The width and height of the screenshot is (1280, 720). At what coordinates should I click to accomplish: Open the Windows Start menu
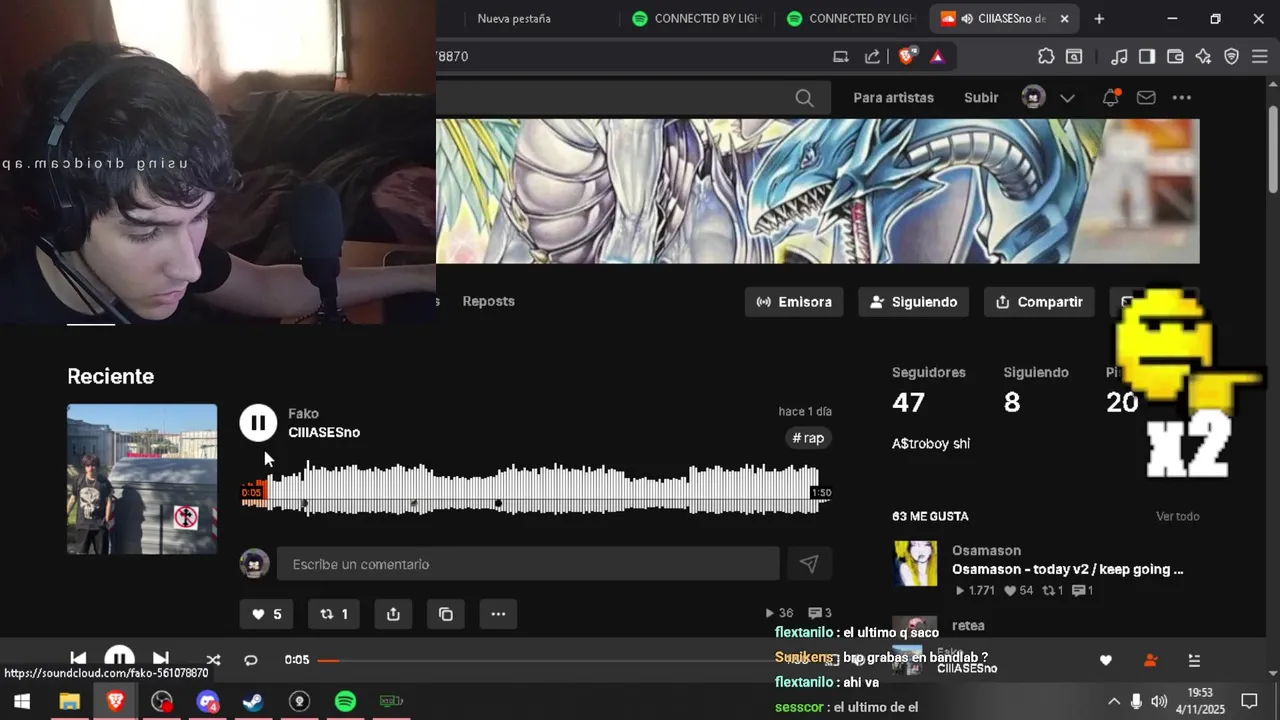click(x=22, y=701)
